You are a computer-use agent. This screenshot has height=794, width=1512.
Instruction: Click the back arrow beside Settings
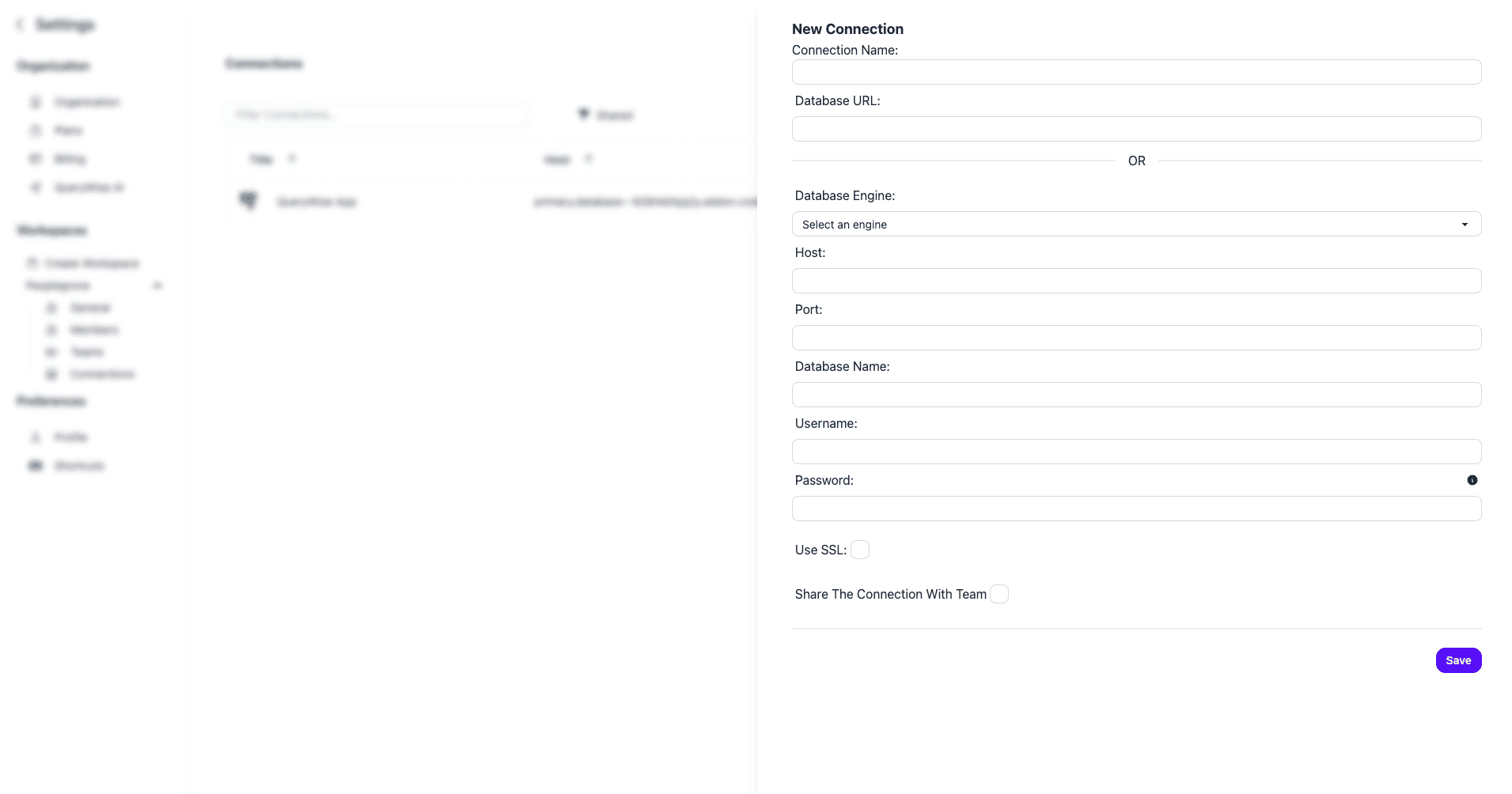click(20, 25)
